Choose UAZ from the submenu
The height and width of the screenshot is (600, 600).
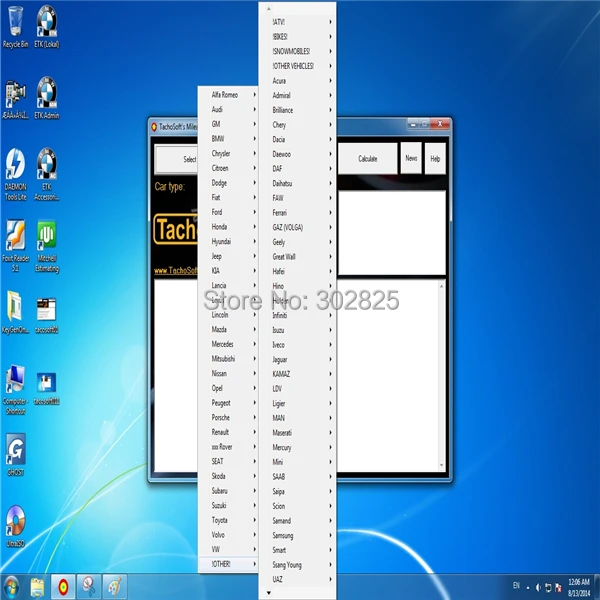297,579
